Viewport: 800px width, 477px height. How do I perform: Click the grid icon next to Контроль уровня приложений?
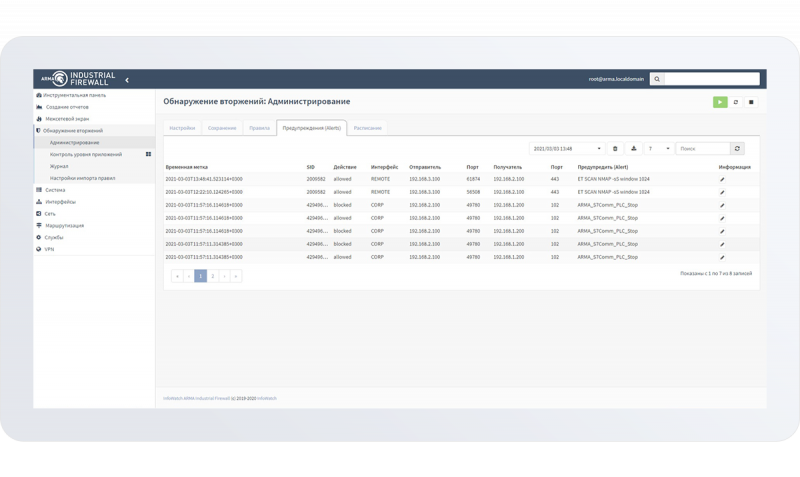[x=148, y=154]
